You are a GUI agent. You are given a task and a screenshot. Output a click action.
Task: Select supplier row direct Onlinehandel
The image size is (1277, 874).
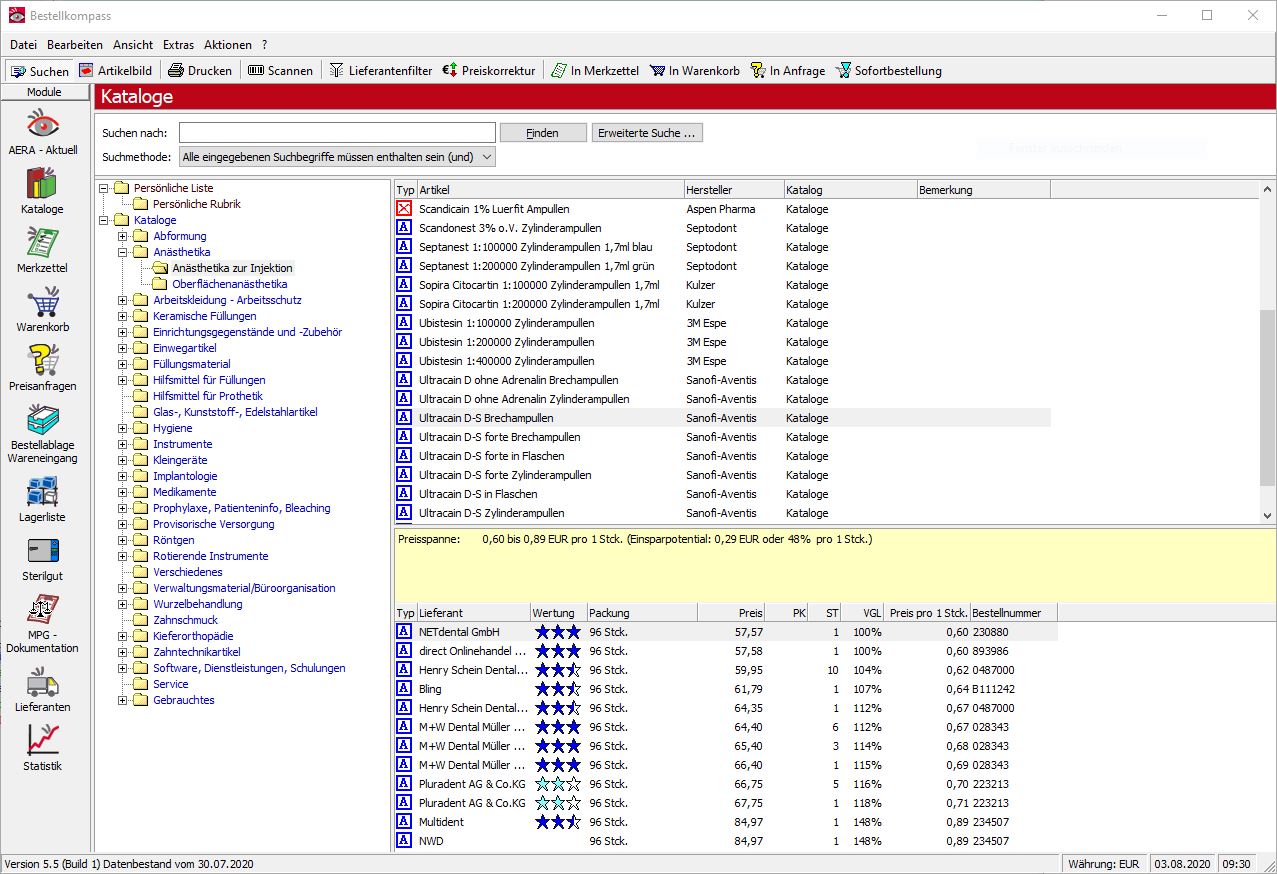[x=726, y=651]
